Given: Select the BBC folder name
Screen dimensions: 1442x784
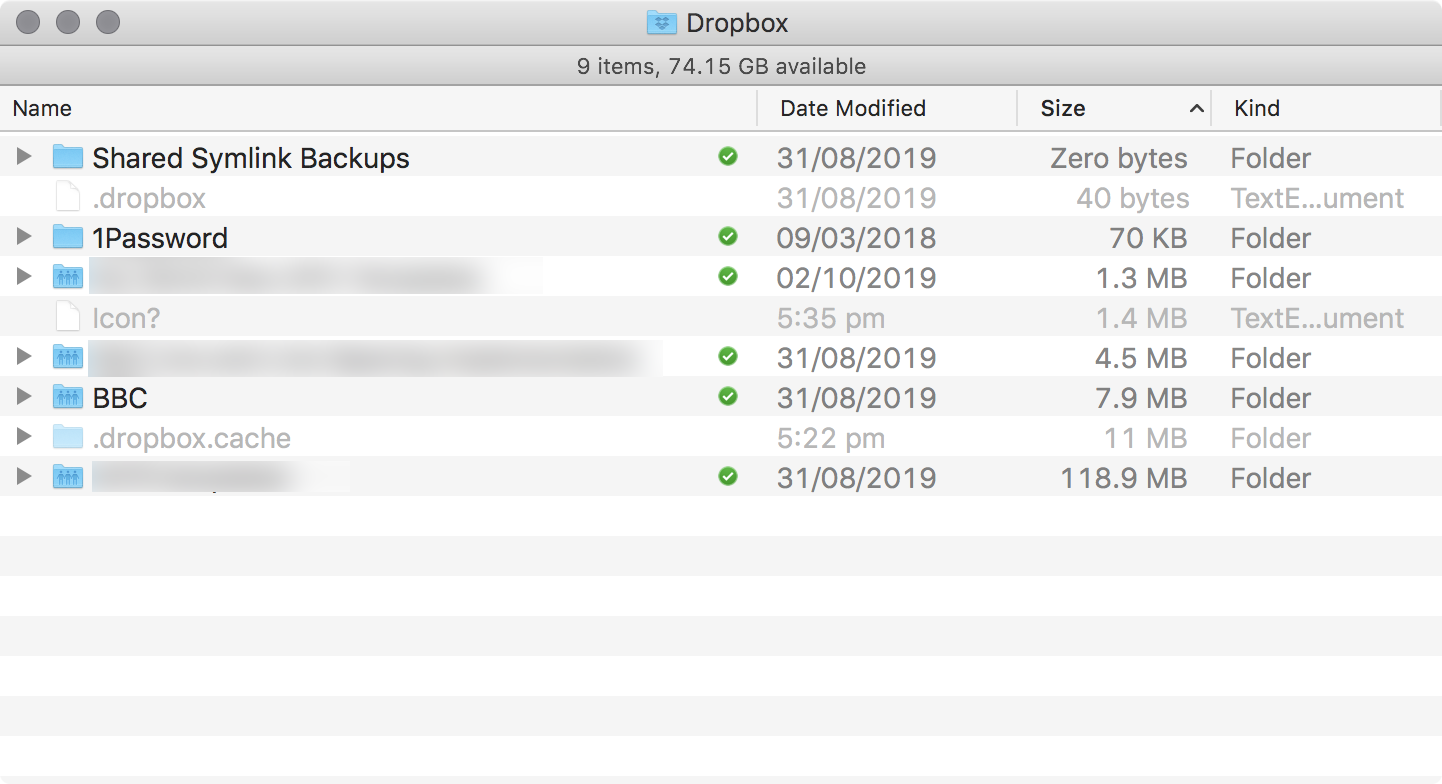Looking at the screenshot, I should coord(120,398).
